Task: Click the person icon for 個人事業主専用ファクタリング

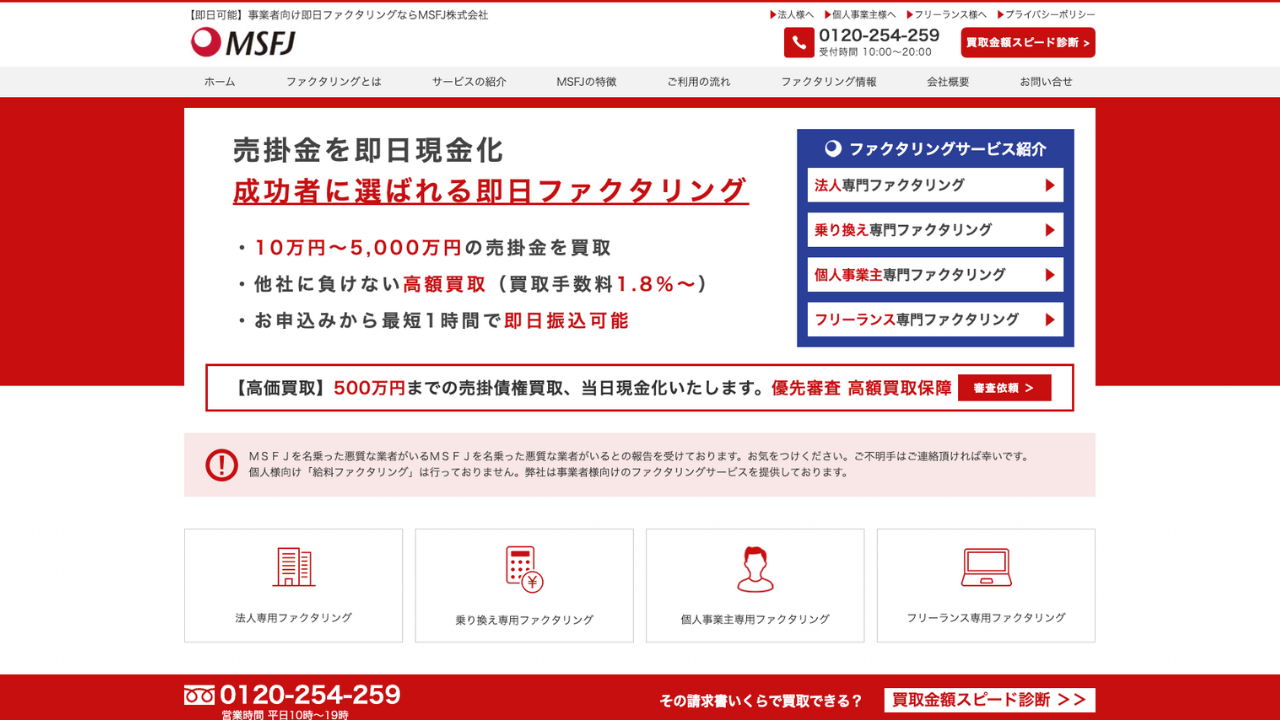Action: [x=755, y=566]
